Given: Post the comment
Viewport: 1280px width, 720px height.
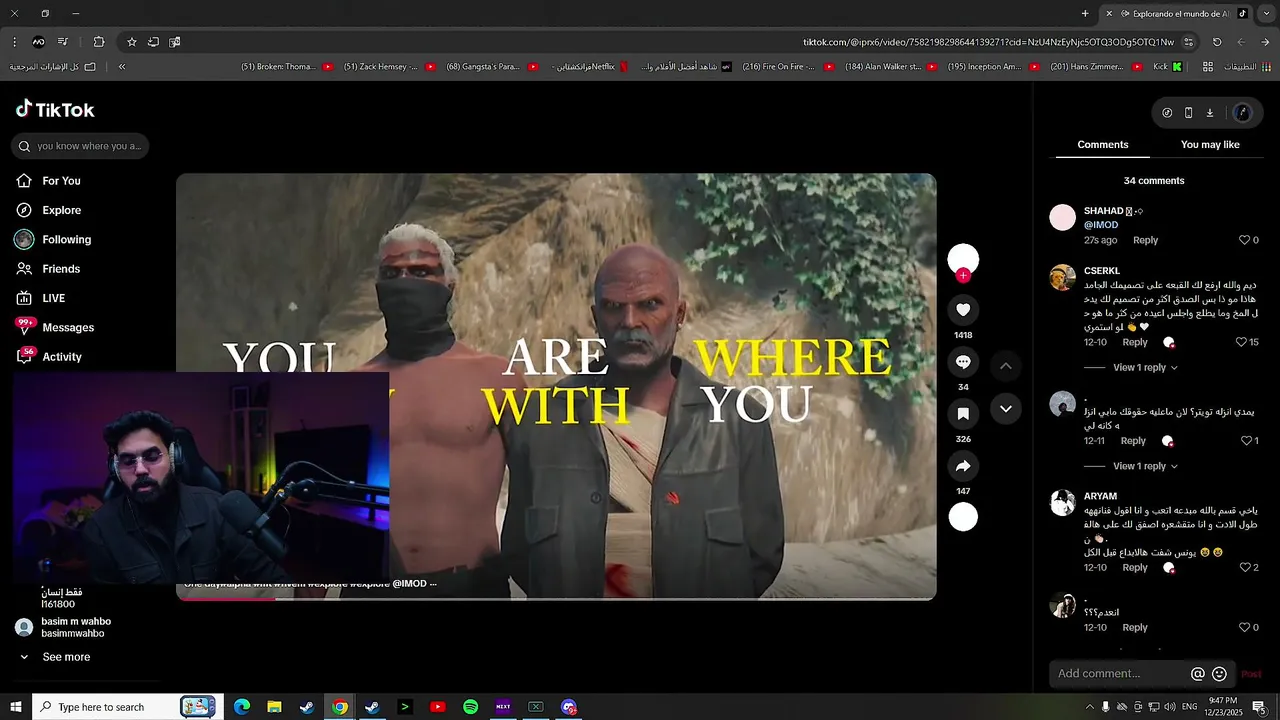Looking at the screenshot, I should [1251, 674].
